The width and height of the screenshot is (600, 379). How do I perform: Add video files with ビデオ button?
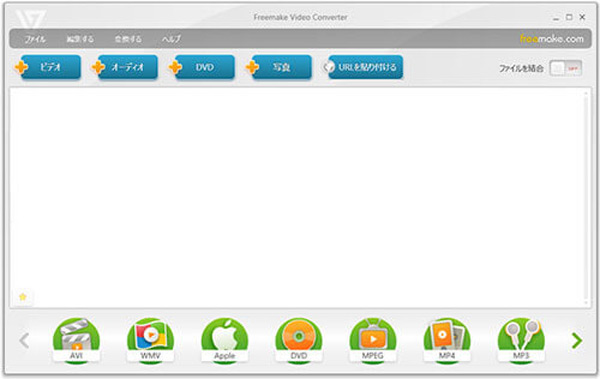click(x=48, y=67)
